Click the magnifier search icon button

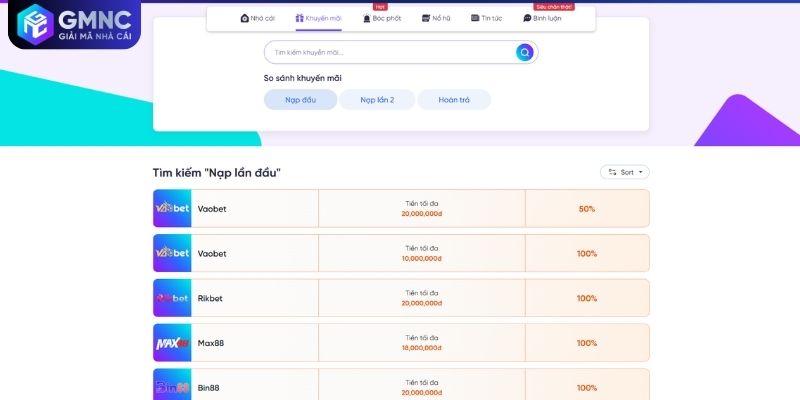tap(524, 52)
